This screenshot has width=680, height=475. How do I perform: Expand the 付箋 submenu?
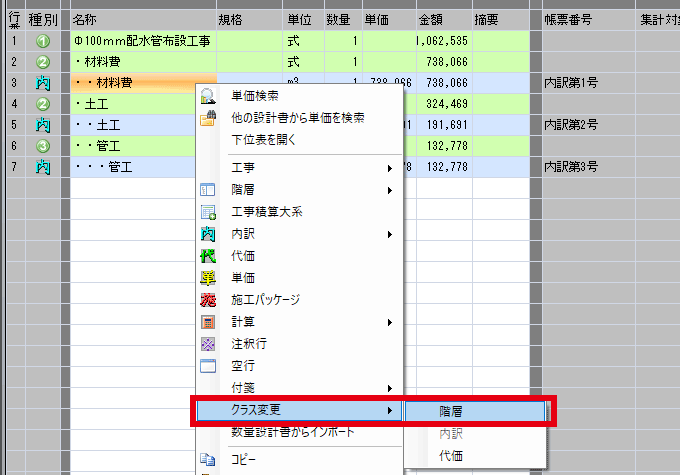(x=389, y=388)
